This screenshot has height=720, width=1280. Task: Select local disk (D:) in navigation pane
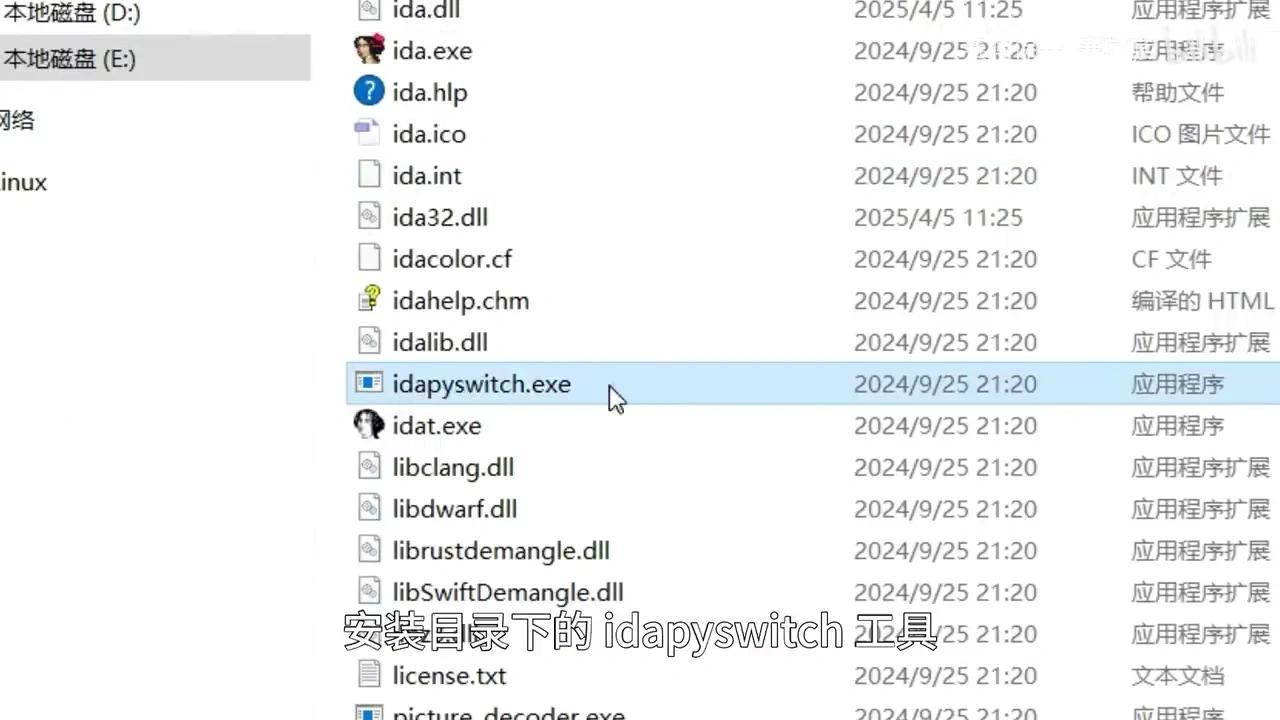[x=70, y=14]
